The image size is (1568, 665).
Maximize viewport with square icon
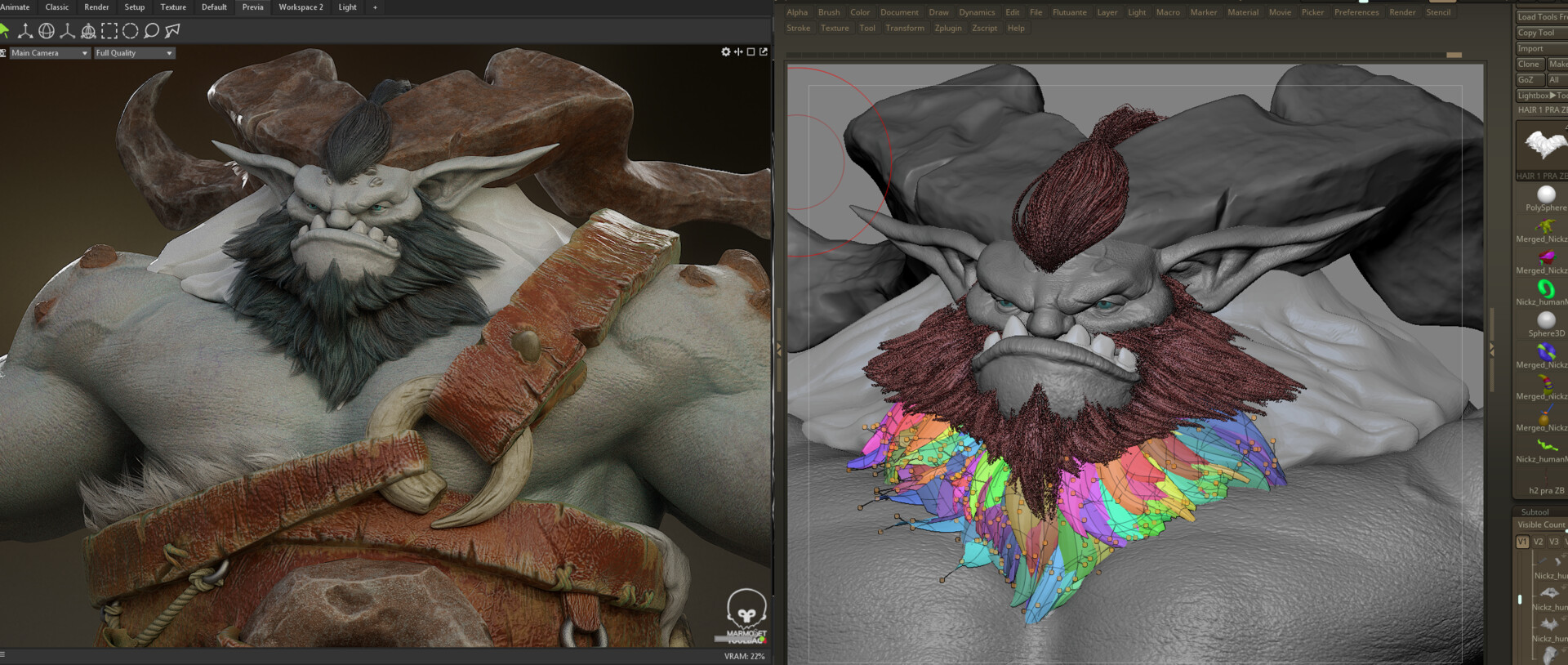coord(751,51)
